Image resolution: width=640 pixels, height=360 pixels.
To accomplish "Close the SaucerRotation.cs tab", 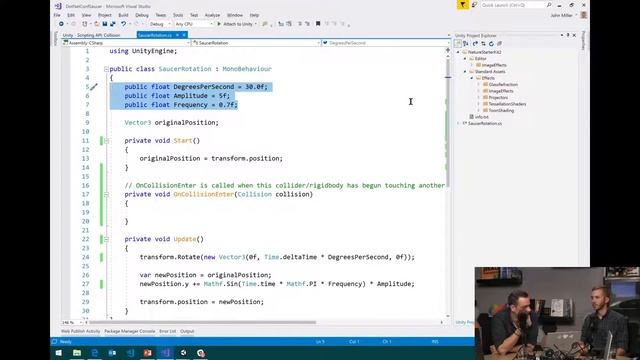I will click(184, 35).
